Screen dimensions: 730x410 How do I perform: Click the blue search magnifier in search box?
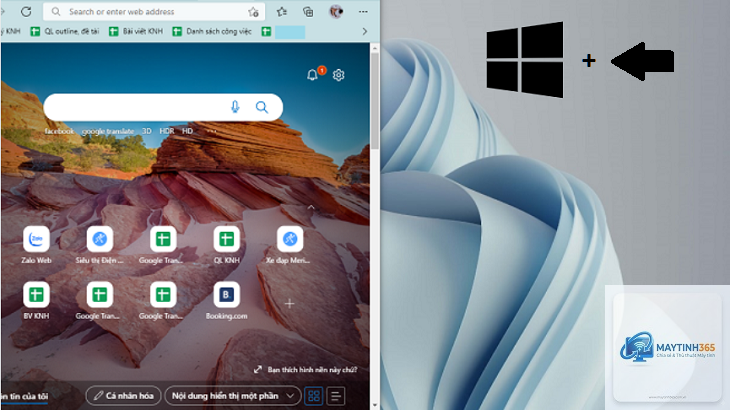tap(262, 108)
